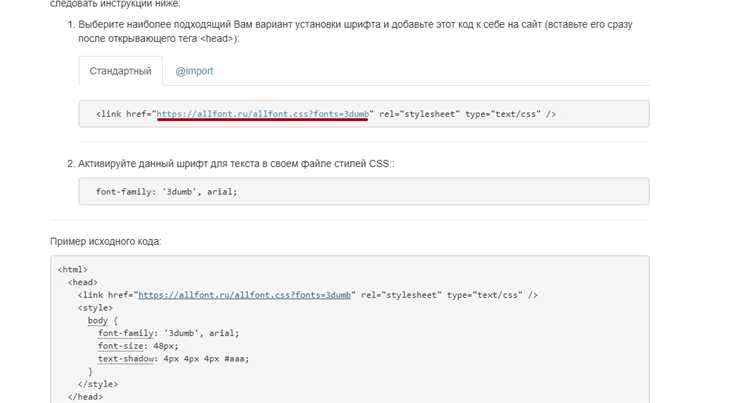Click the opening <html> tag line
The width and height of the screenshot is (750, 403).
tap(73, 270)
